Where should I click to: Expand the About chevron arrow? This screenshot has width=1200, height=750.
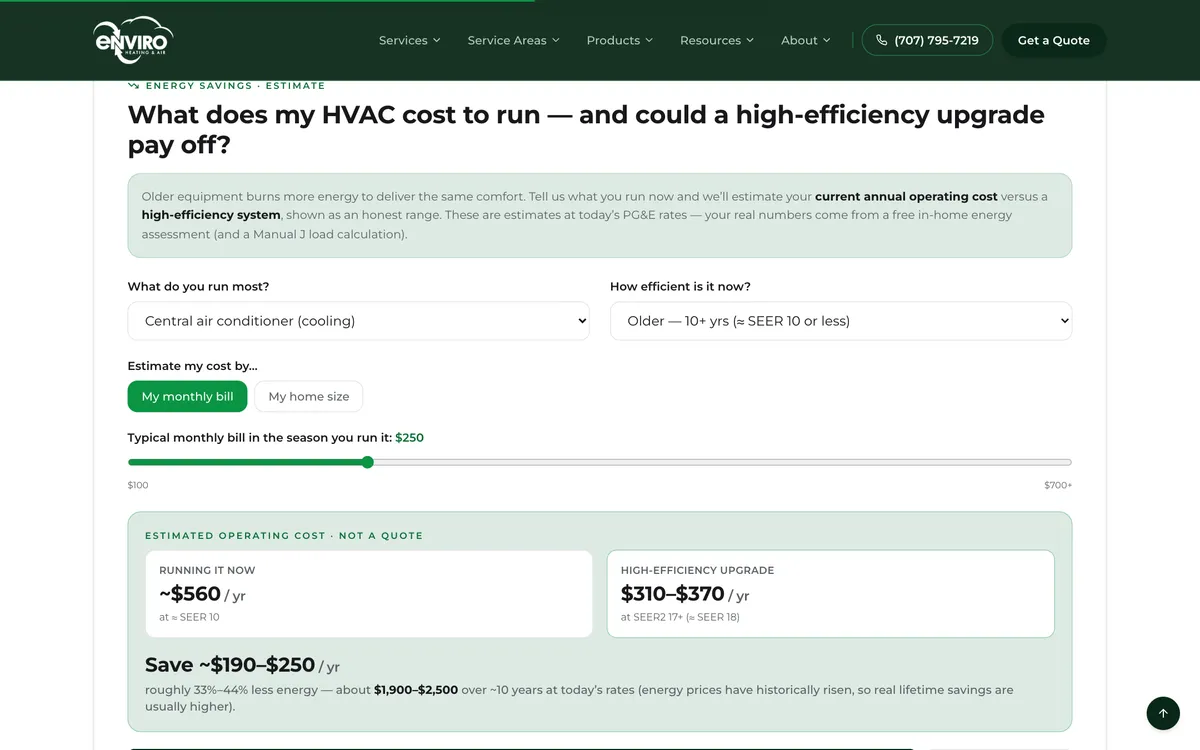point(826,40)
